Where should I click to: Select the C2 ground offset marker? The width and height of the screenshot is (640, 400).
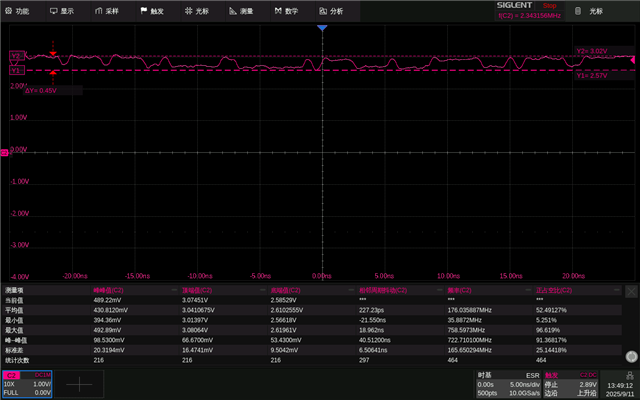[x=4, y=152]
